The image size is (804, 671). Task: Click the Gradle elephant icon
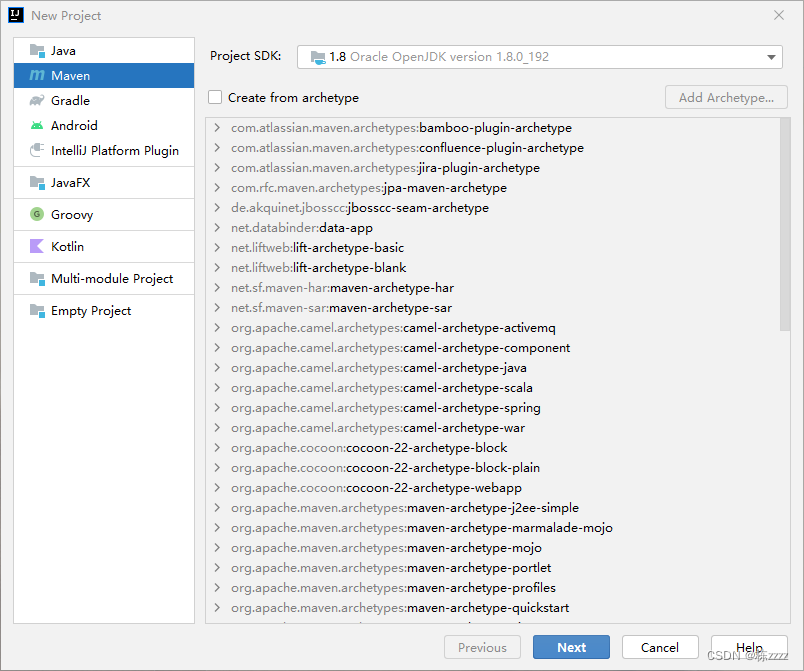click(x=37, y=101)
